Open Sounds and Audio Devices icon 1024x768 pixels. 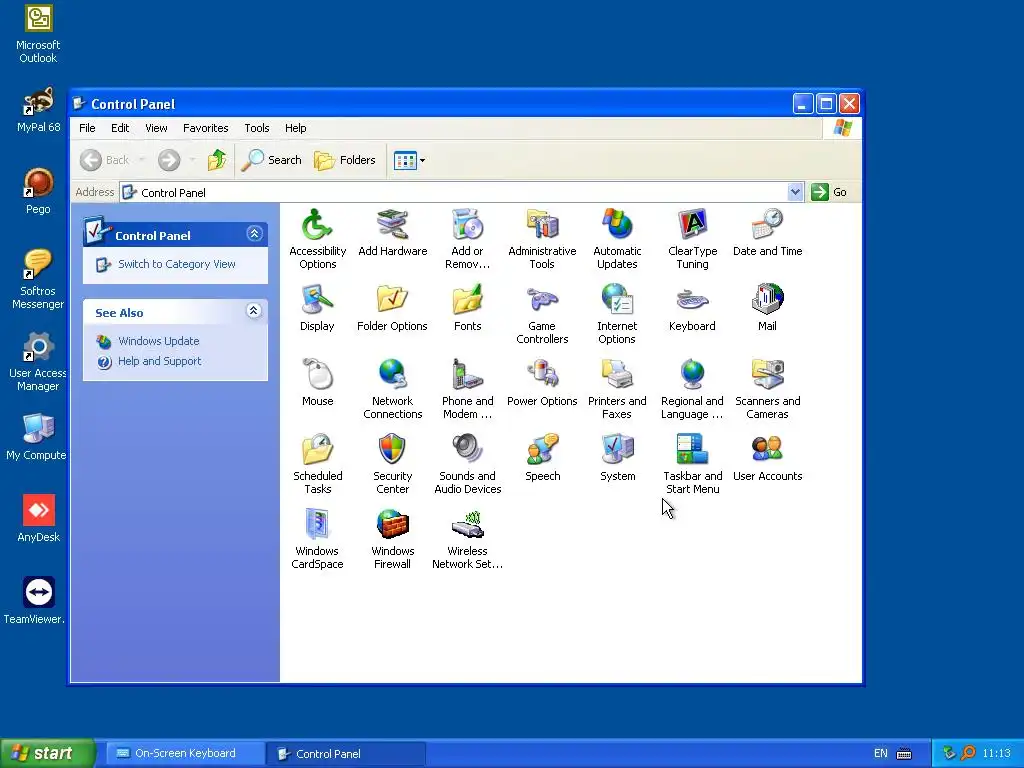pyautogui.click(x=468, y=464)
